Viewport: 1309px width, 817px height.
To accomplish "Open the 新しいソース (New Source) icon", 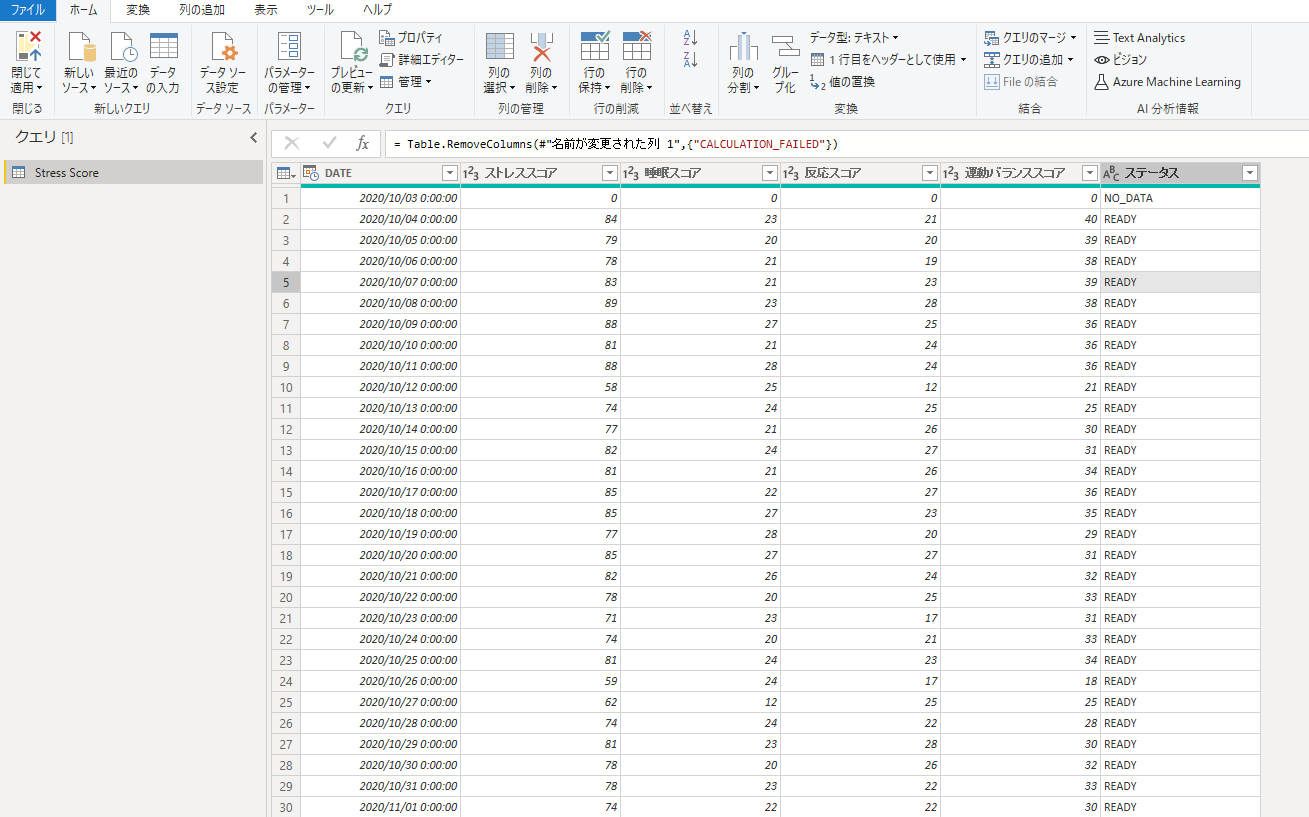I will click(80, 46).
